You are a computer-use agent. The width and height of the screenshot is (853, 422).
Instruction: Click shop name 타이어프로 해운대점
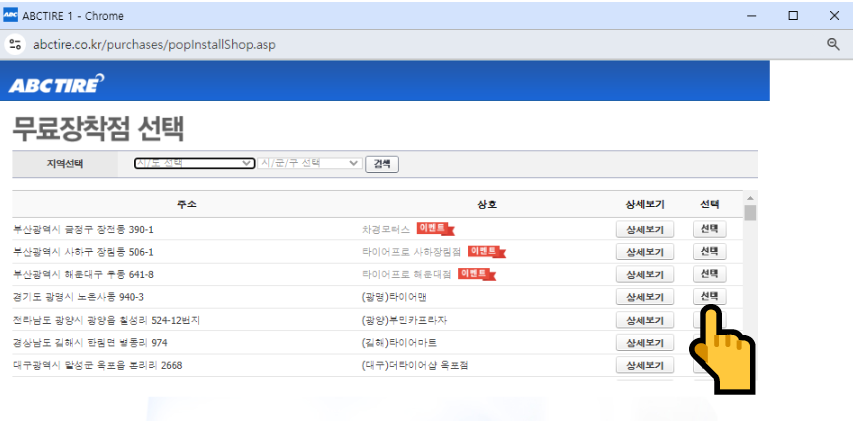click(406, 275)
